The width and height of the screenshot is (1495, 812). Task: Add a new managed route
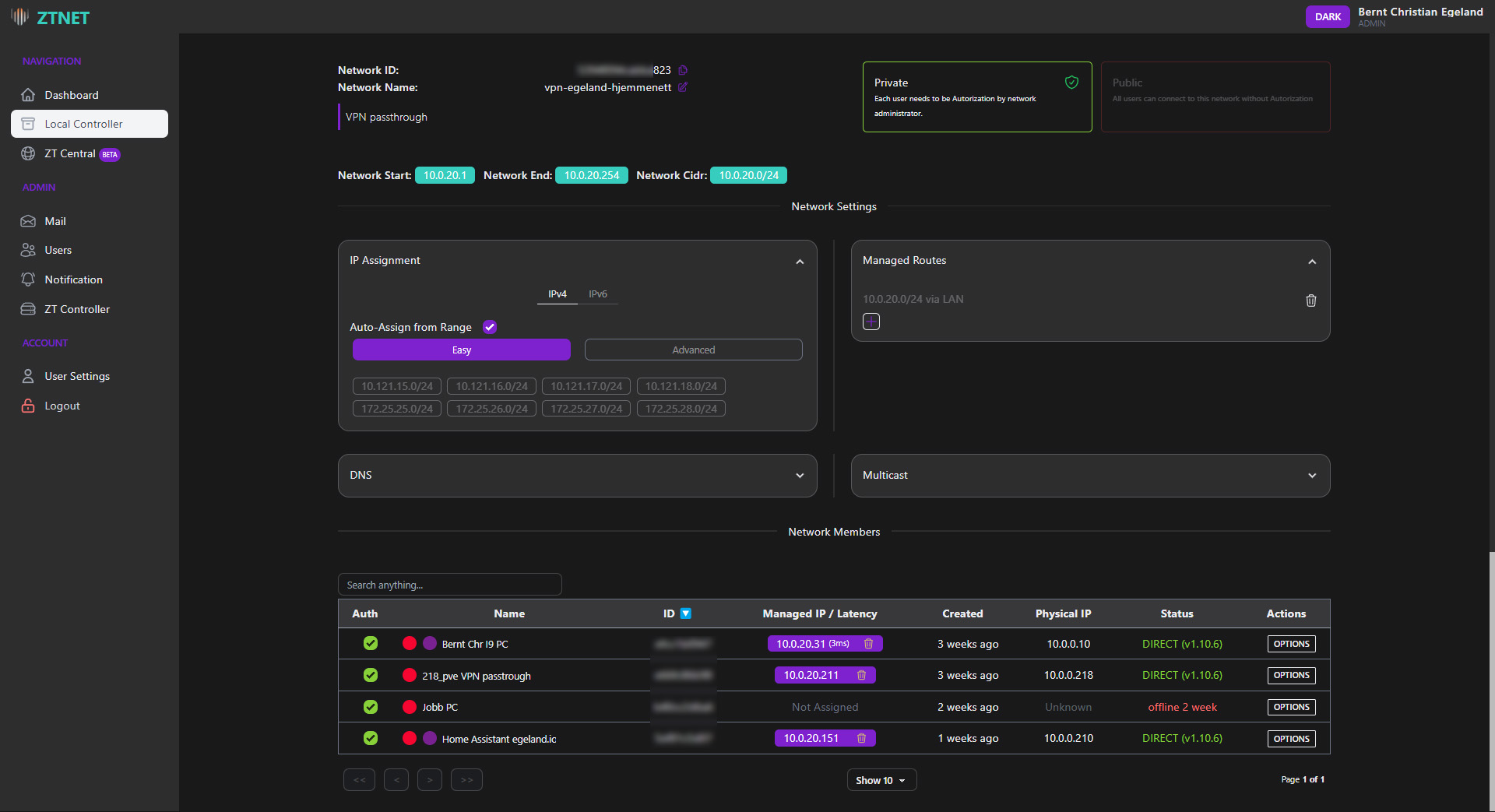pos(871,321)
